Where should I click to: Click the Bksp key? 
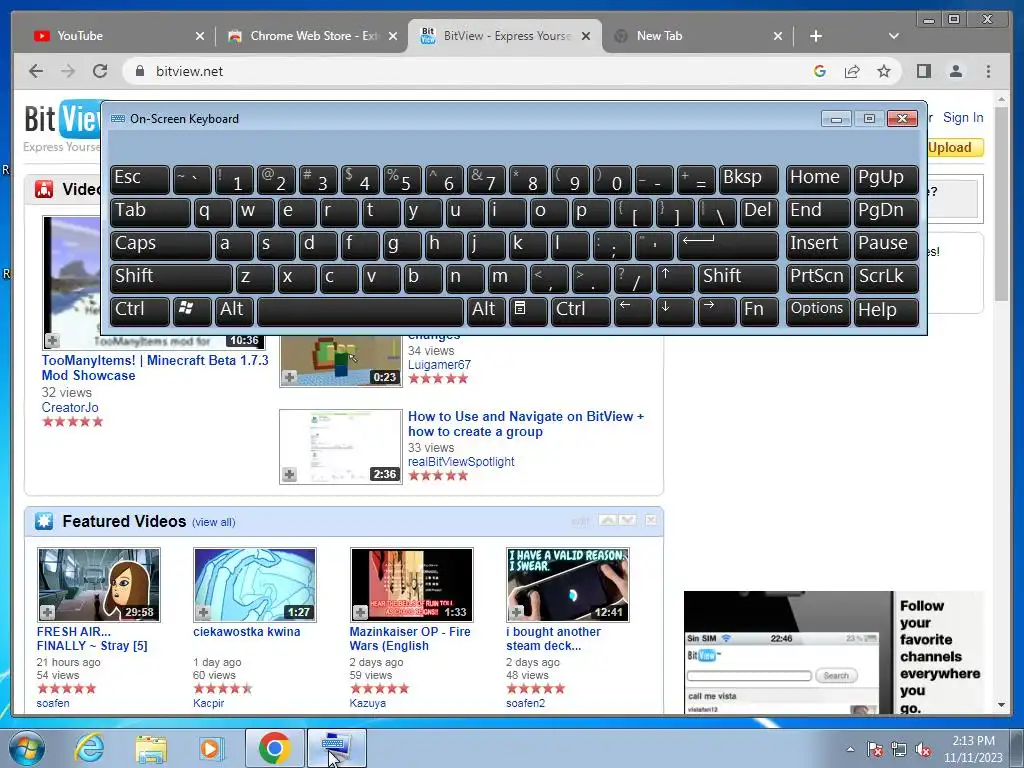pos(748,180)
